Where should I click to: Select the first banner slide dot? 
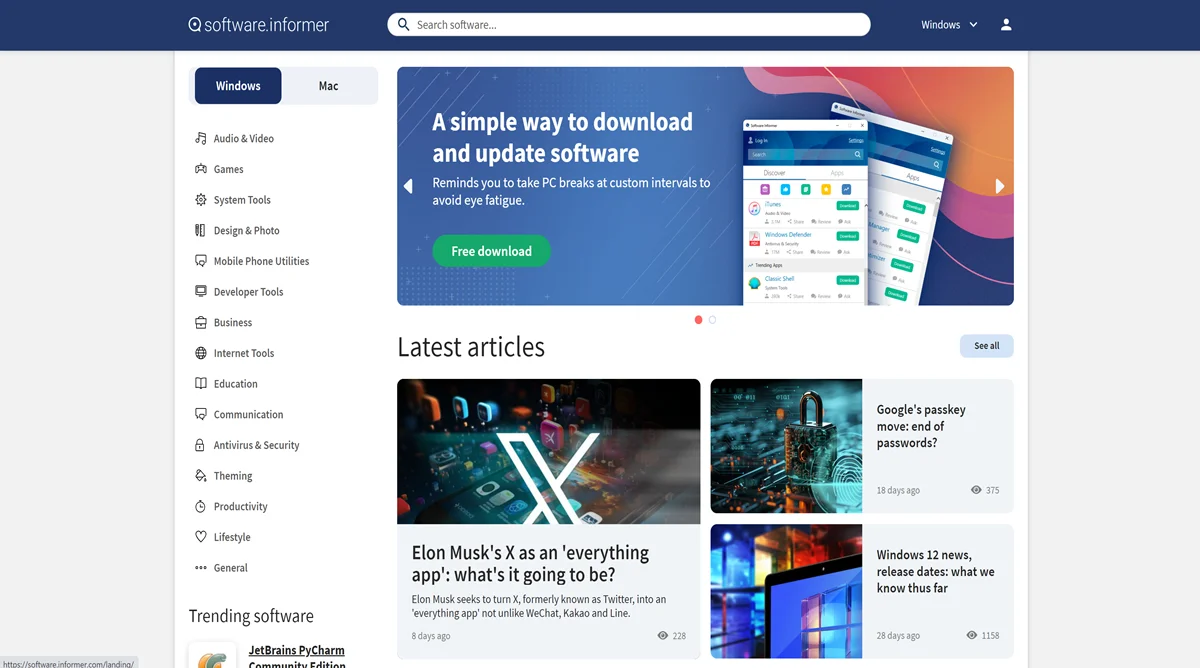(698, 320)
